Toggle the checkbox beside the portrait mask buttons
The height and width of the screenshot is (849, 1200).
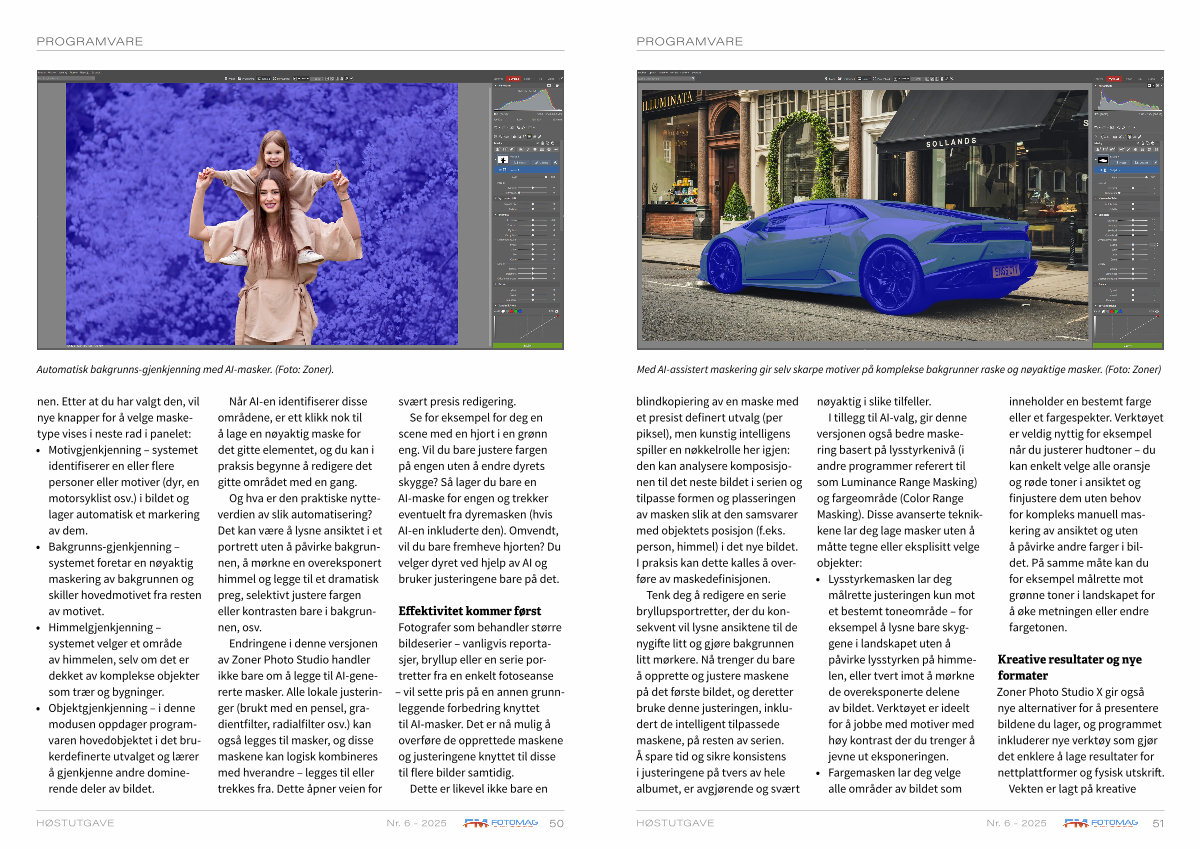557,160
